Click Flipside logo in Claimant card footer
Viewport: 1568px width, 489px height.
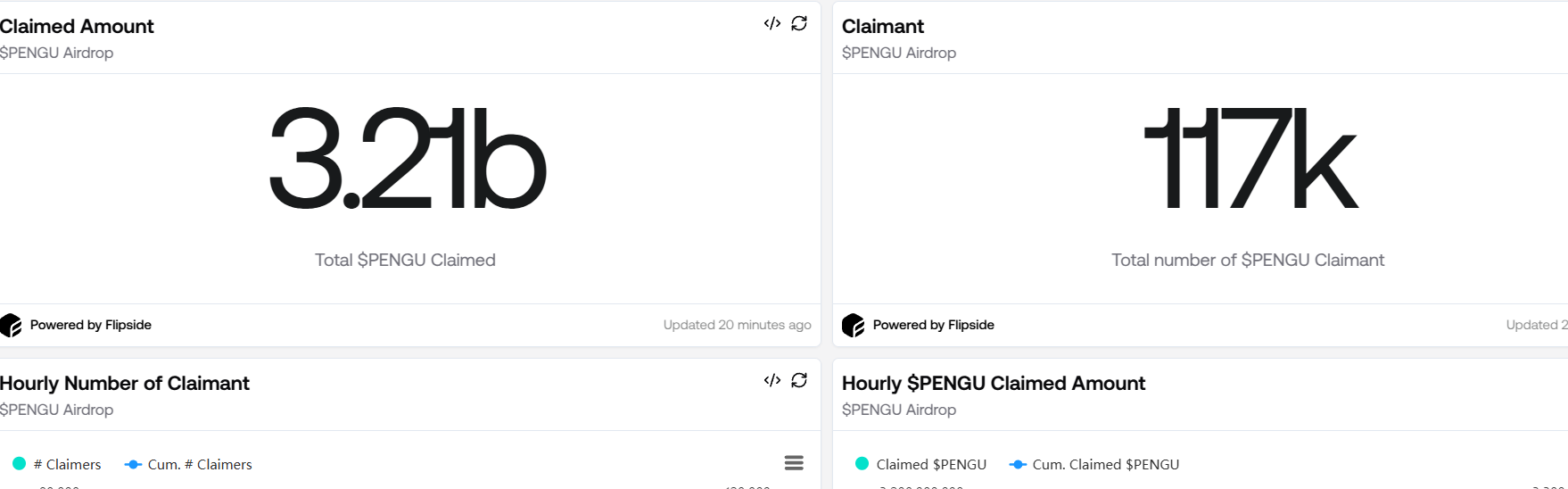click(x=854, y=326)
